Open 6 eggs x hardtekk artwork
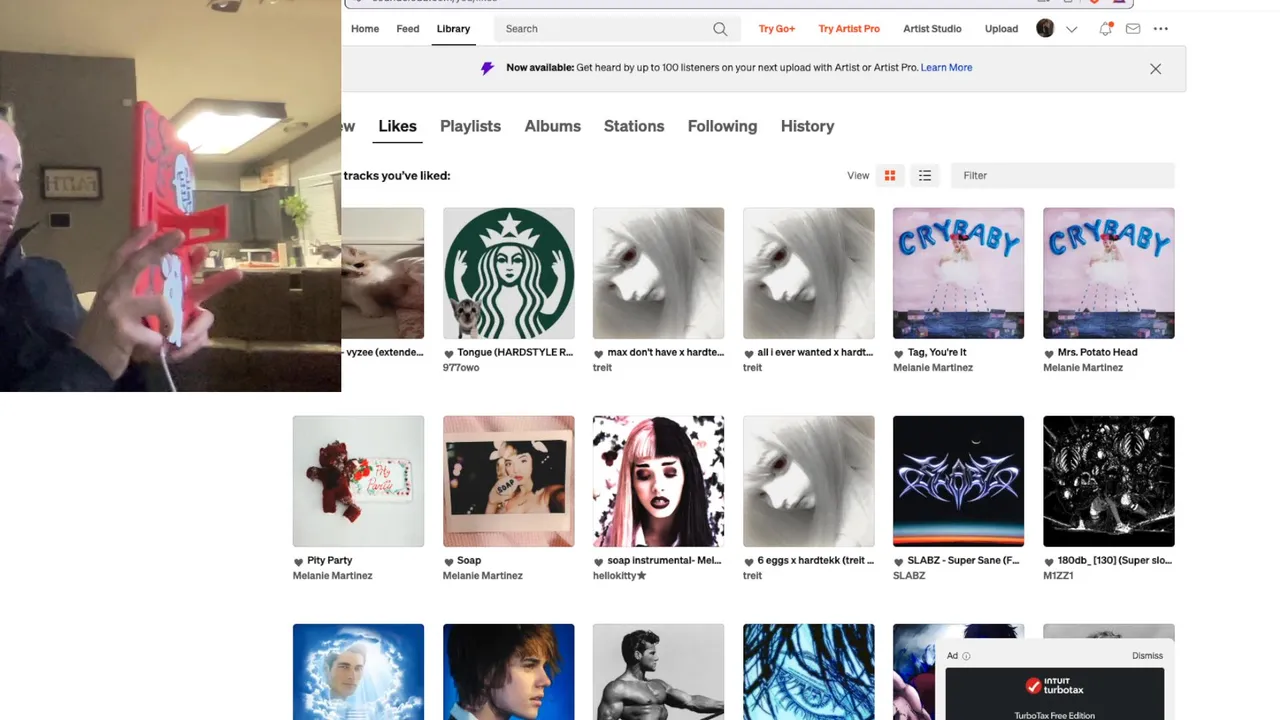 809,481
